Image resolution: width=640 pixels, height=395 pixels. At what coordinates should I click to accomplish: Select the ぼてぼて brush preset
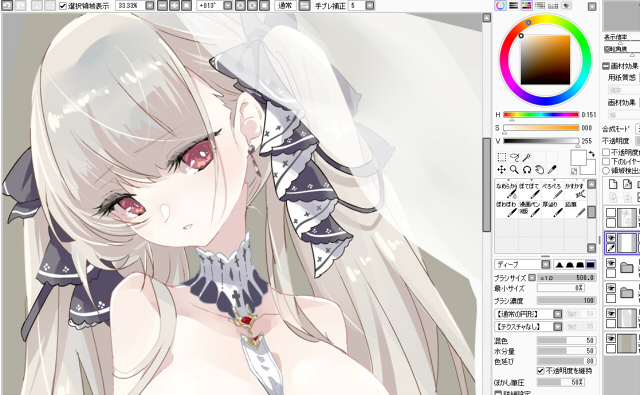coord(529,190)
